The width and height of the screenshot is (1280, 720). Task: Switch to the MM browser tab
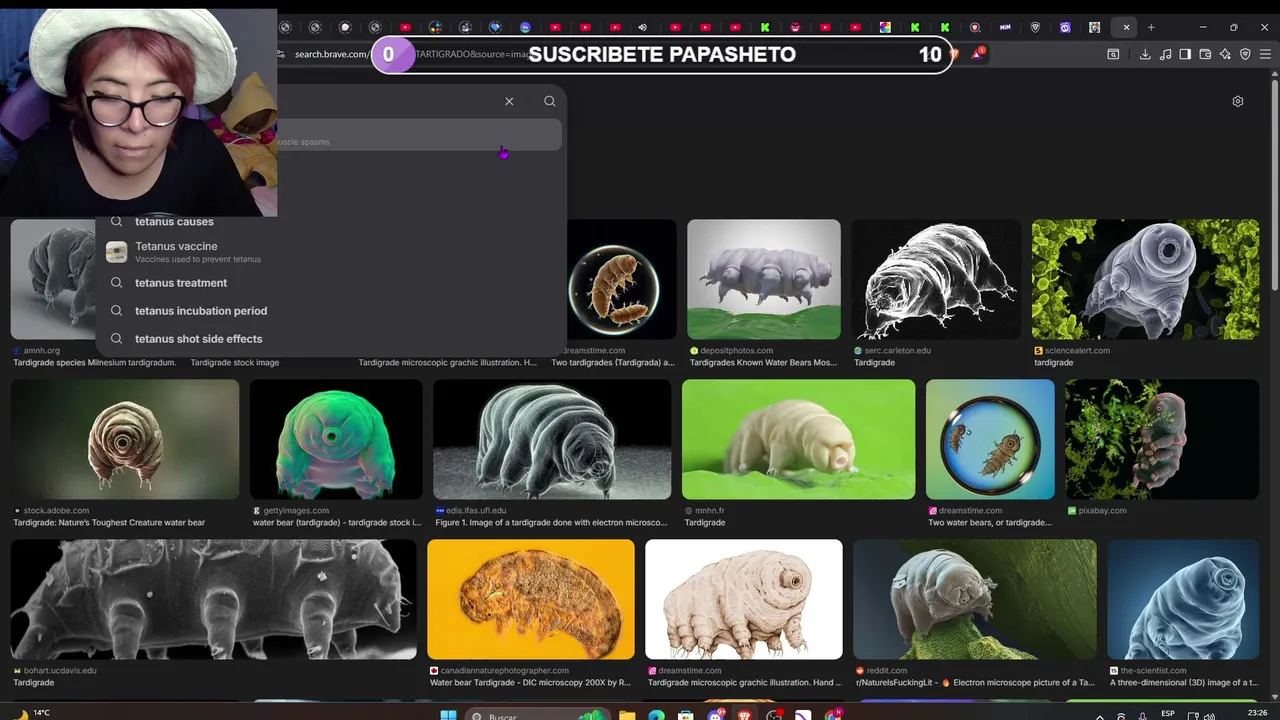point(1005,27)
